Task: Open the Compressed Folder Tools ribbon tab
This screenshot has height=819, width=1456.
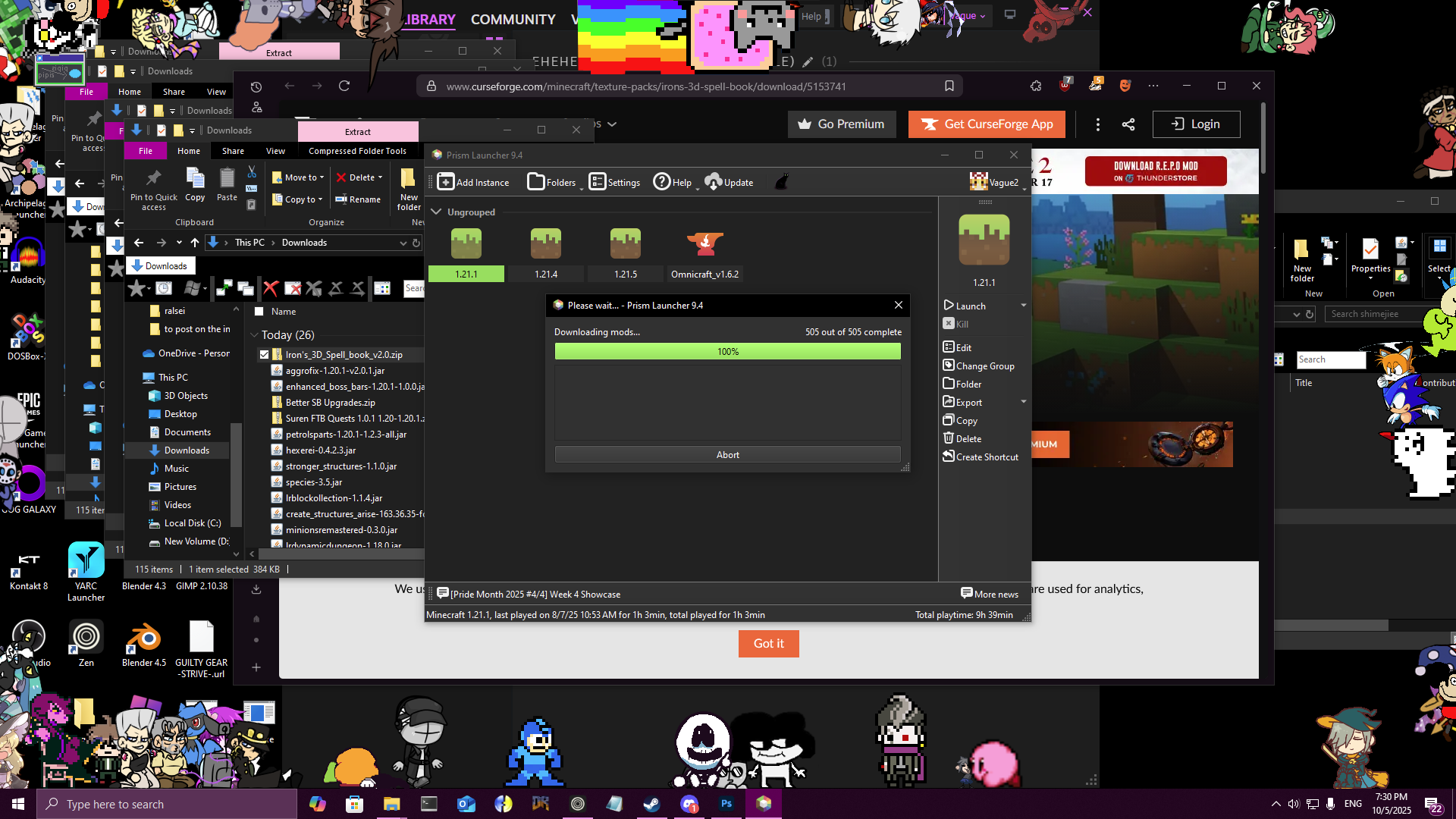Action: click(357, 151)
